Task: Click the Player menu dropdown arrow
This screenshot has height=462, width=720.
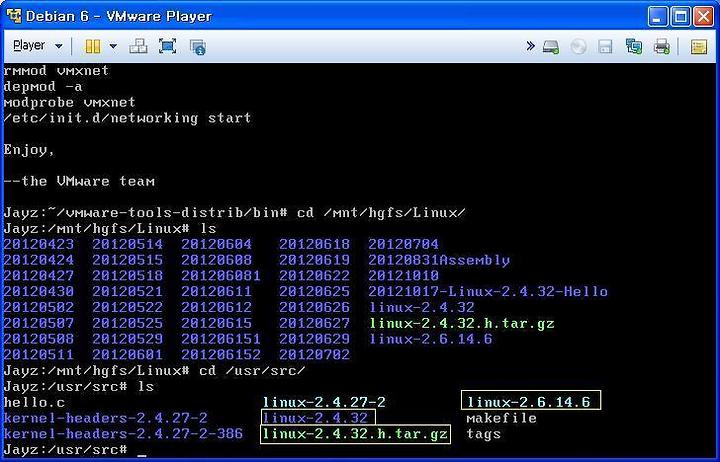Action: pyautogui.click(x=59, y=46)
